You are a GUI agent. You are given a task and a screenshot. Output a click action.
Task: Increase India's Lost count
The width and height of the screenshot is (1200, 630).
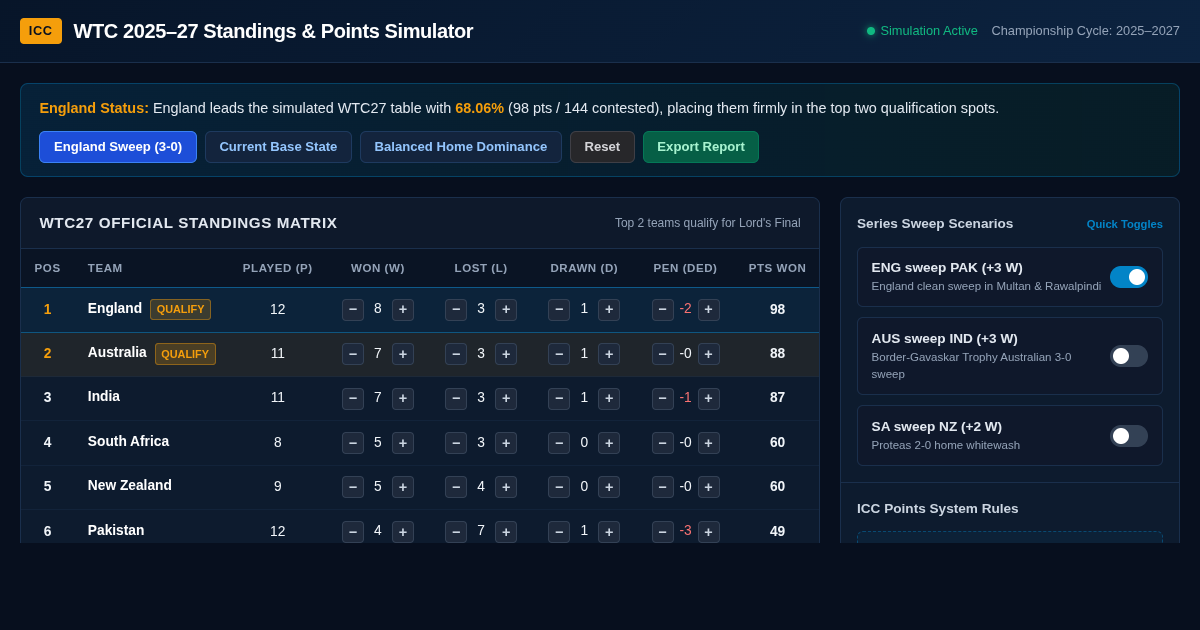[506, 399]
